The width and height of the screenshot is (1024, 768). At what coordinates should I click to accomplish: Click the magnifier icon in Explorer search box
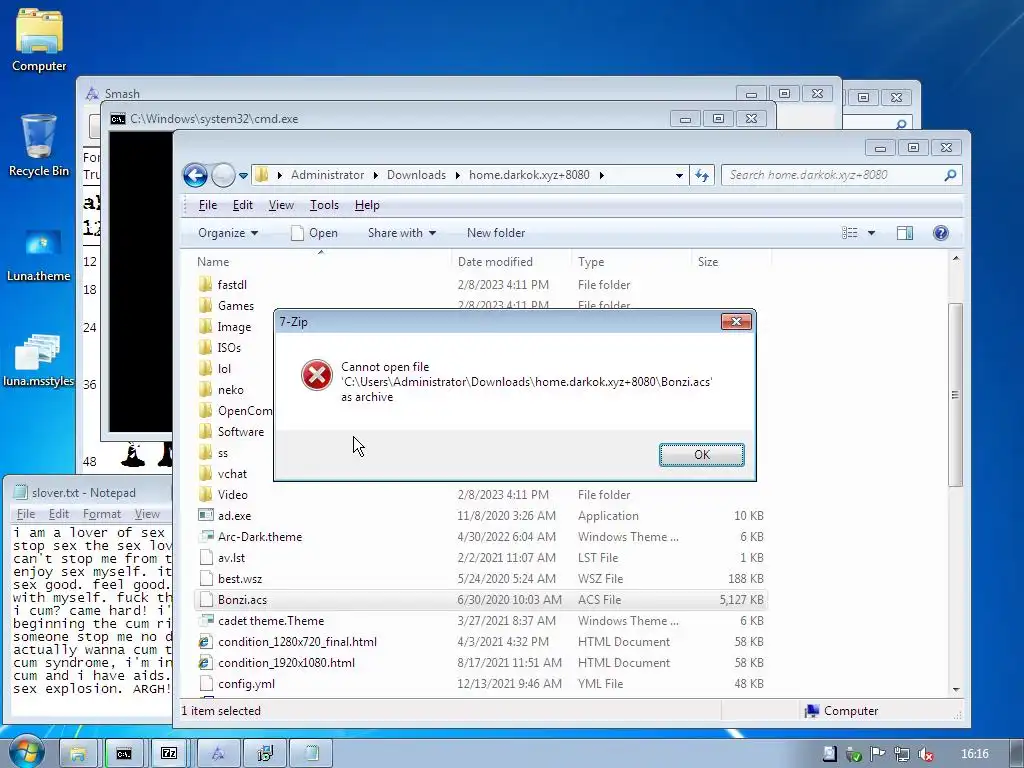pos(950,175)
